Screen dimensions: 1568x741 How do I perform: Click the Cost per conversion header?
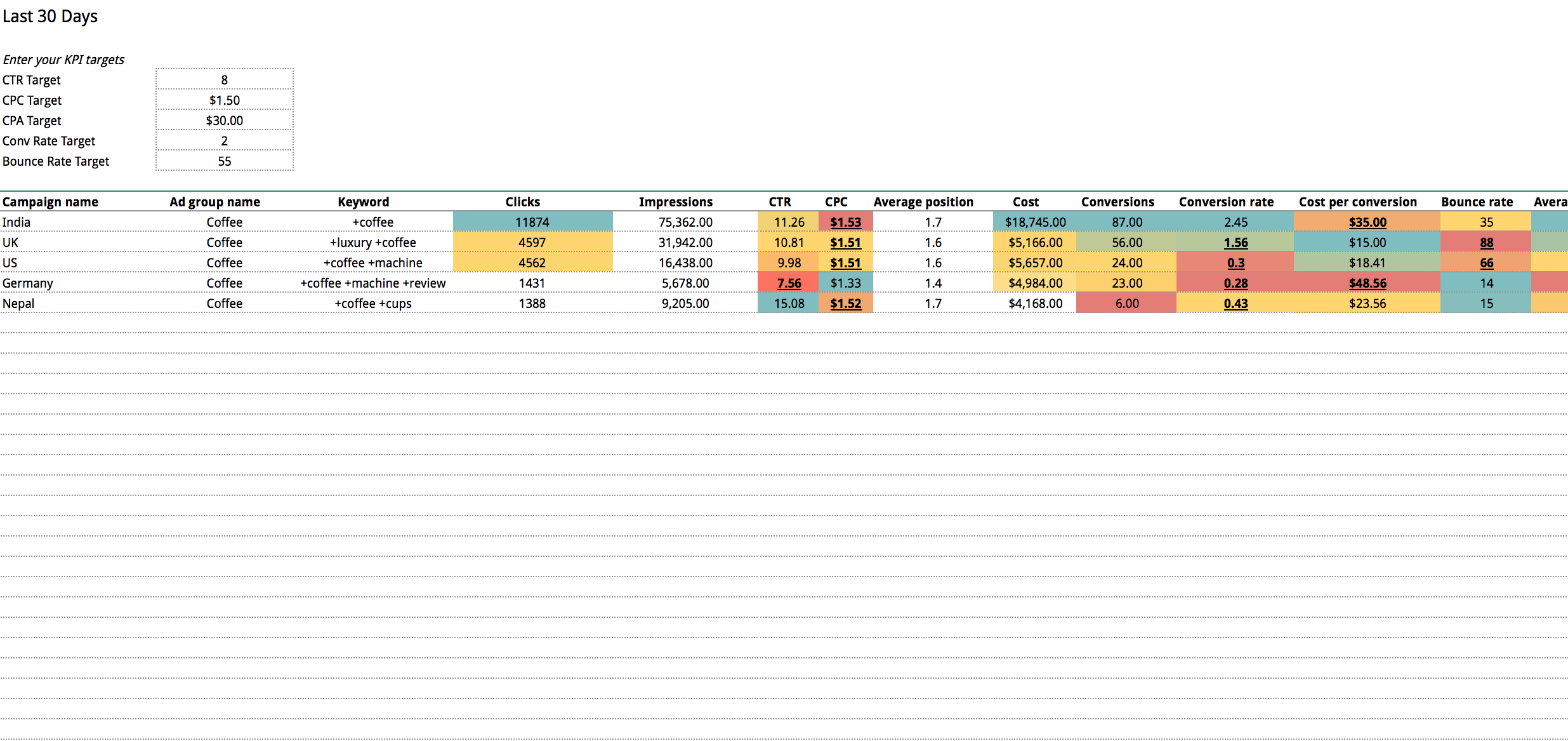[x=1357, y=202]
